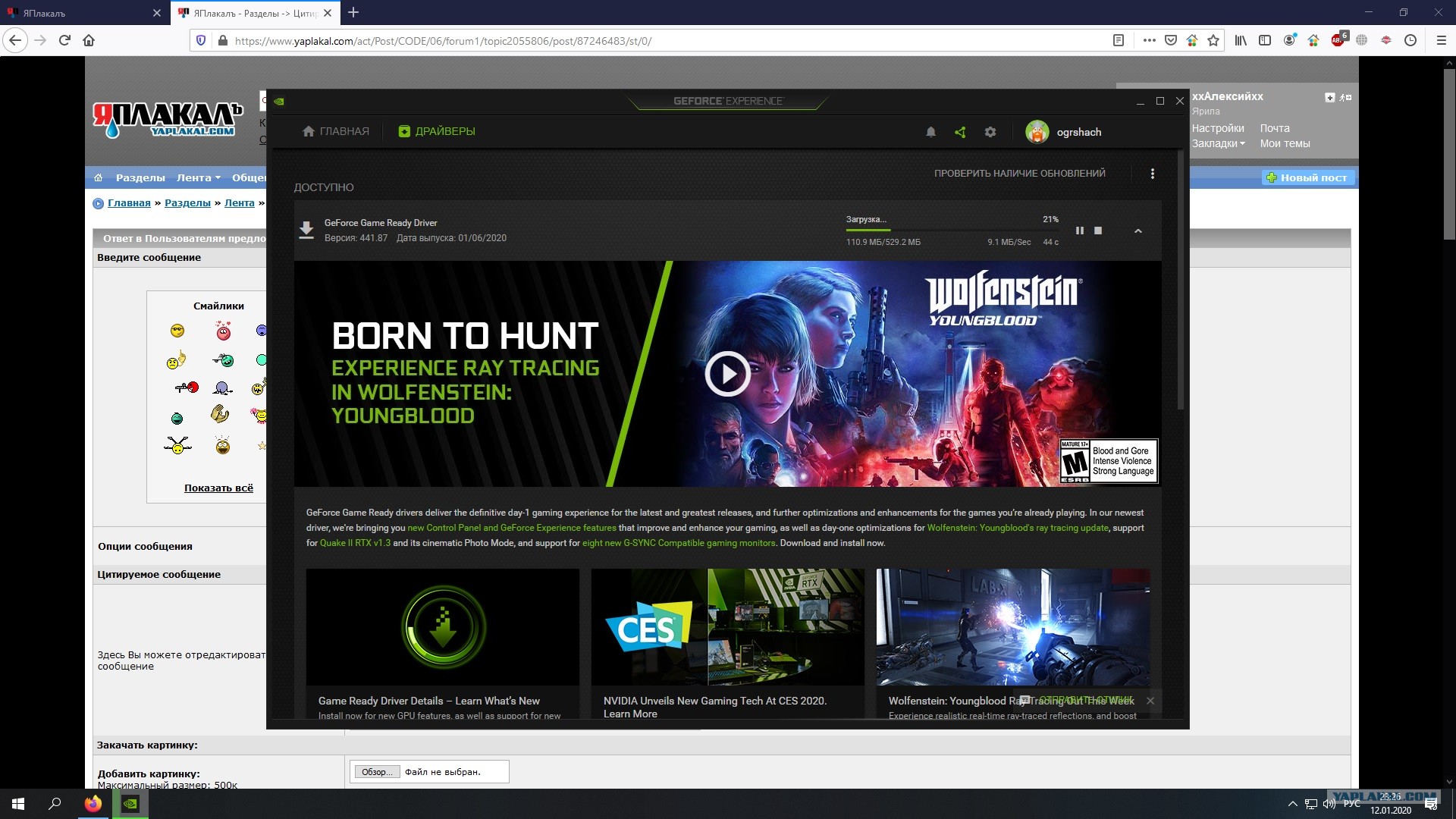Play the Wolfenstein Youngblood video
This screenshot has width=1456, height=819.
click(727, 374)
